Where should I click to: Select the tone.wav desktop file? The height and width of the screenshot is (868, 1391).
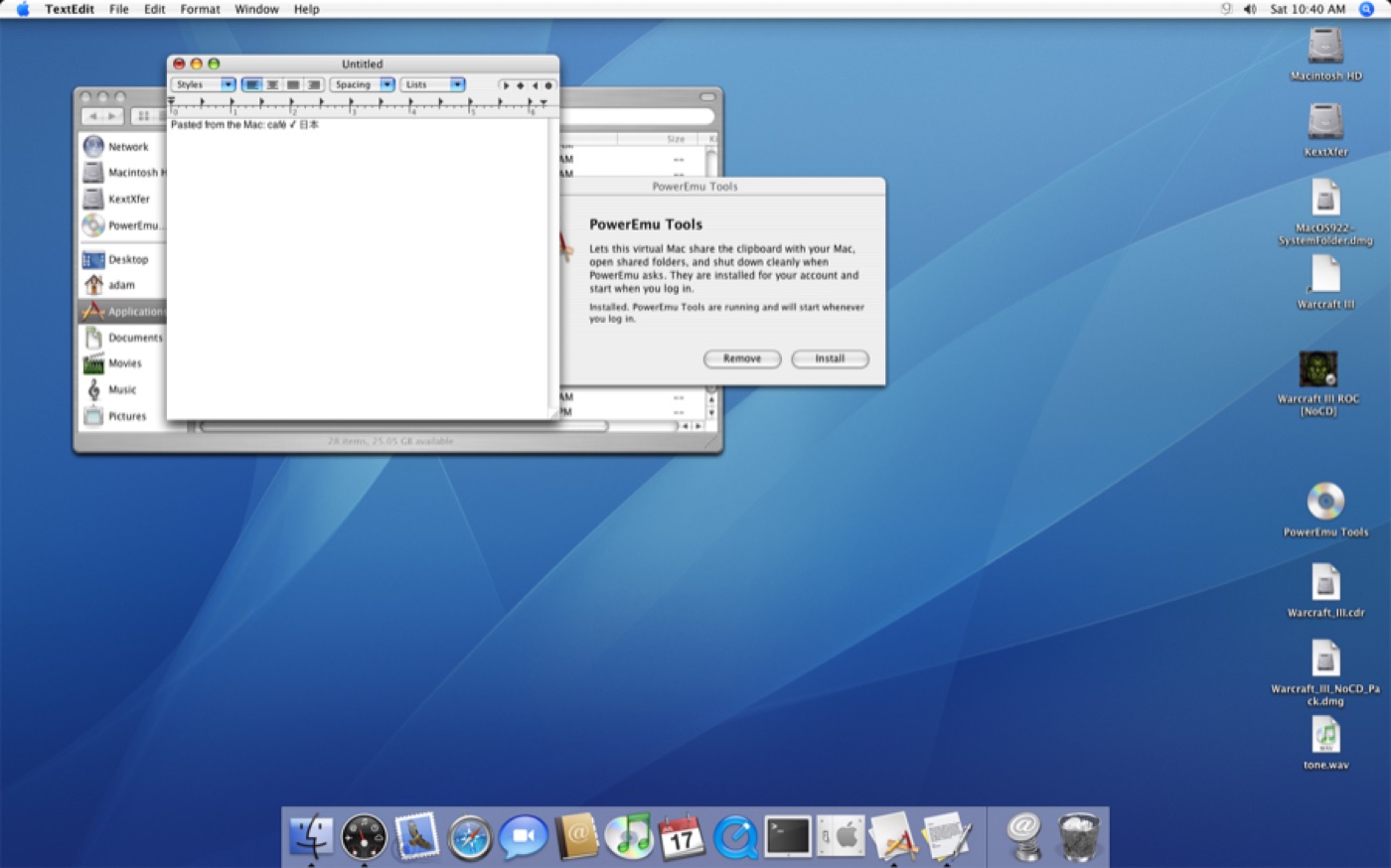1325,743
